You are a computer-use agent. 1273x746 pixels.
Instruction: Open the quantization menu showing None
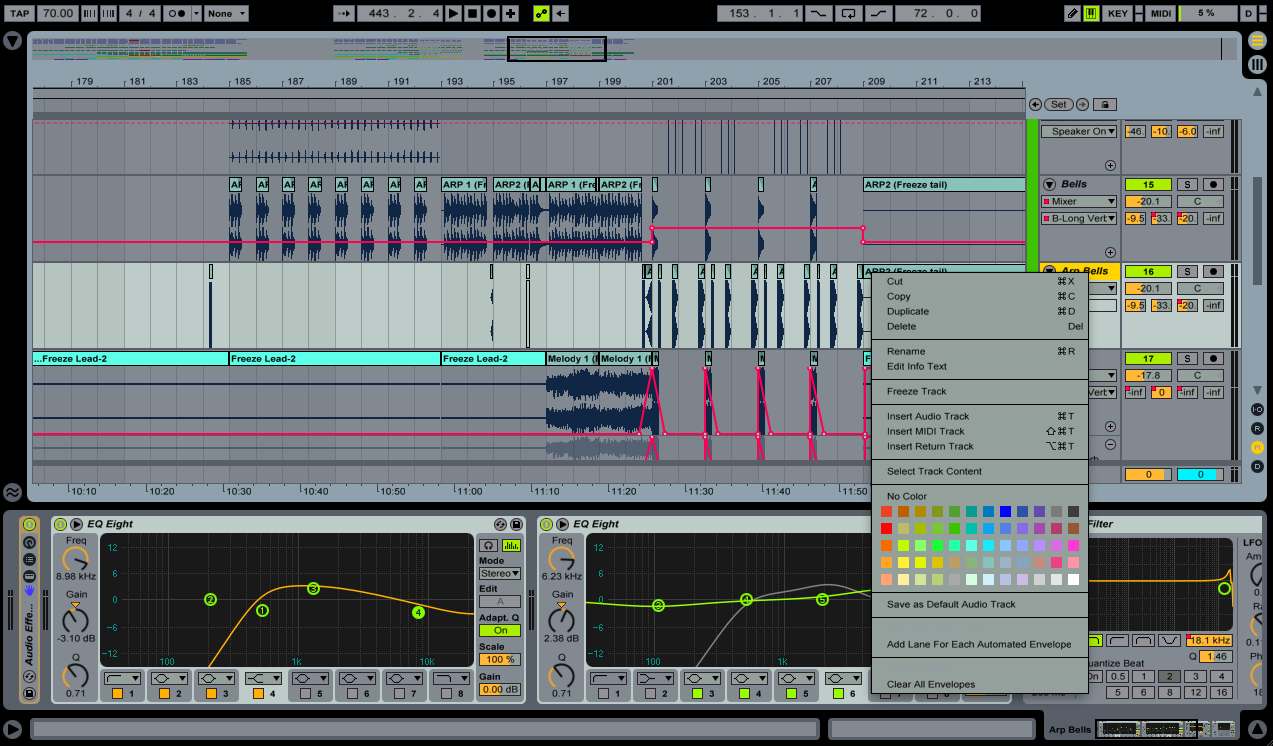[x=227, y=13]
